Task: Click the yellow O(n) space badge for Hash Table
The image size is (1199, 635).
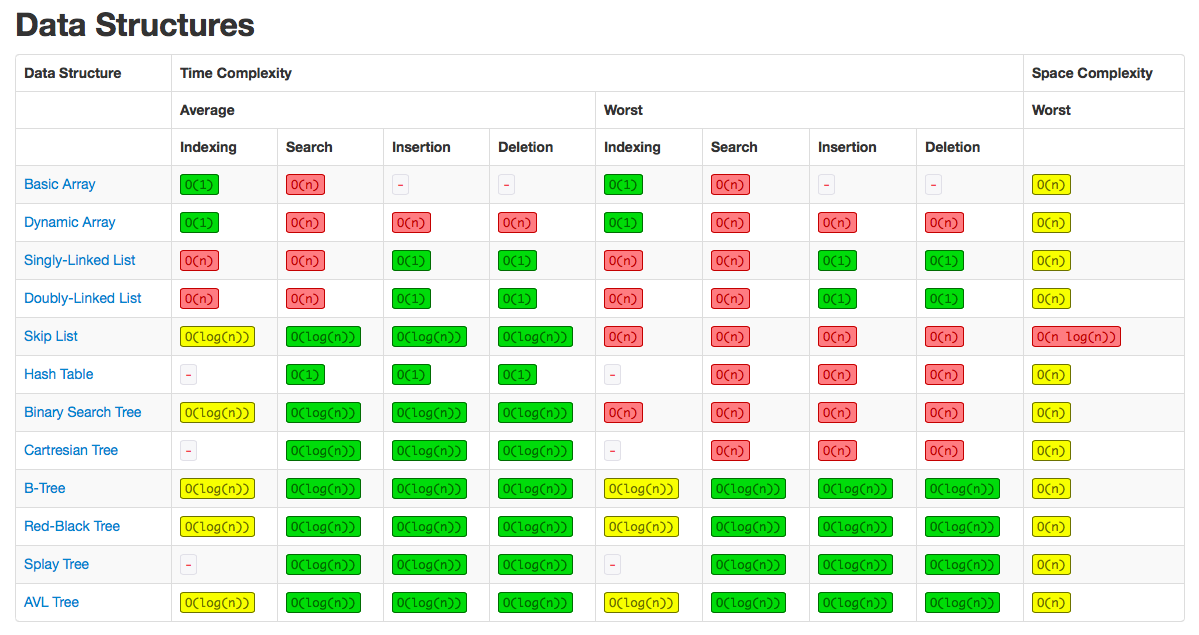Action: pyautogui.click(x=1051, y=374)
